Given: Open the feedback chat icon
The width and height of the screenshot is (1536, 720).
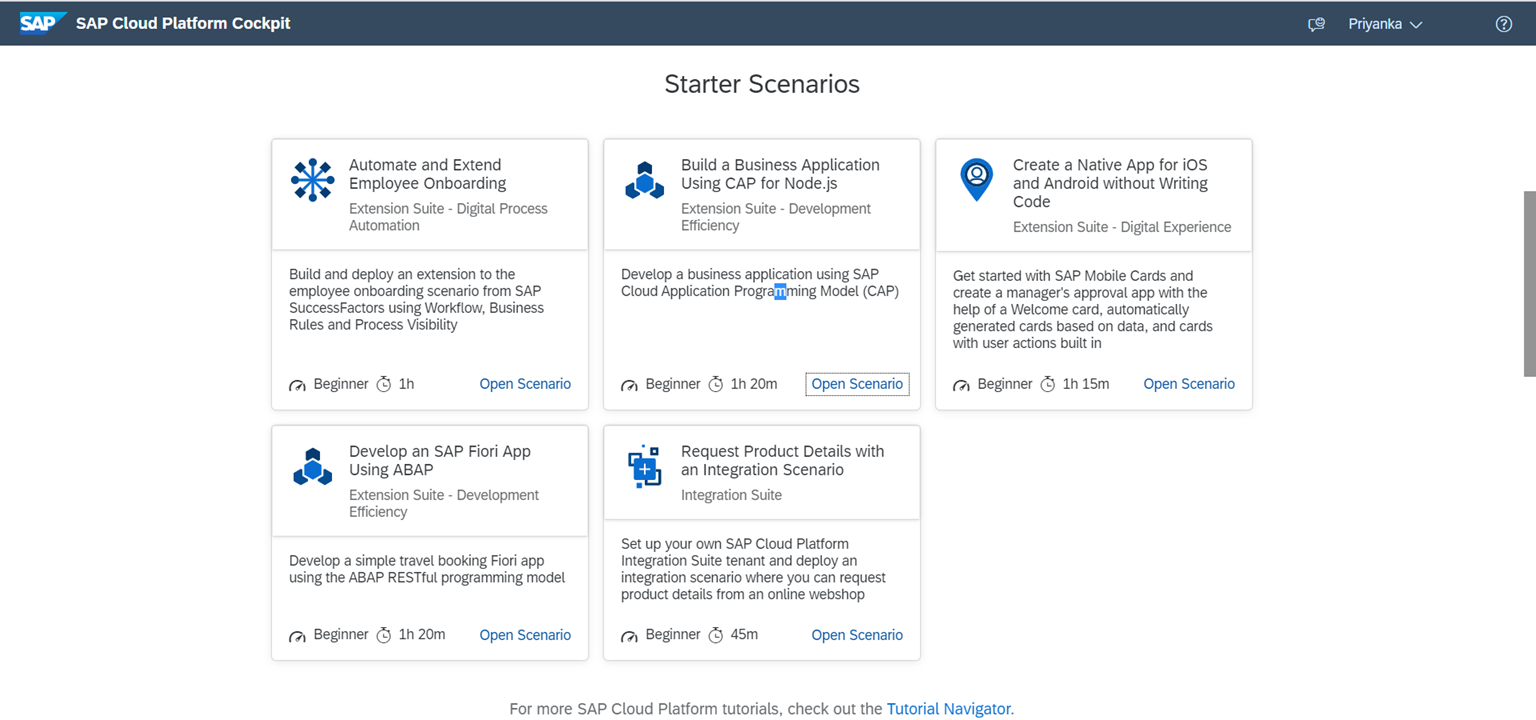Looking at the screenshot, I should pos(1316,24).
